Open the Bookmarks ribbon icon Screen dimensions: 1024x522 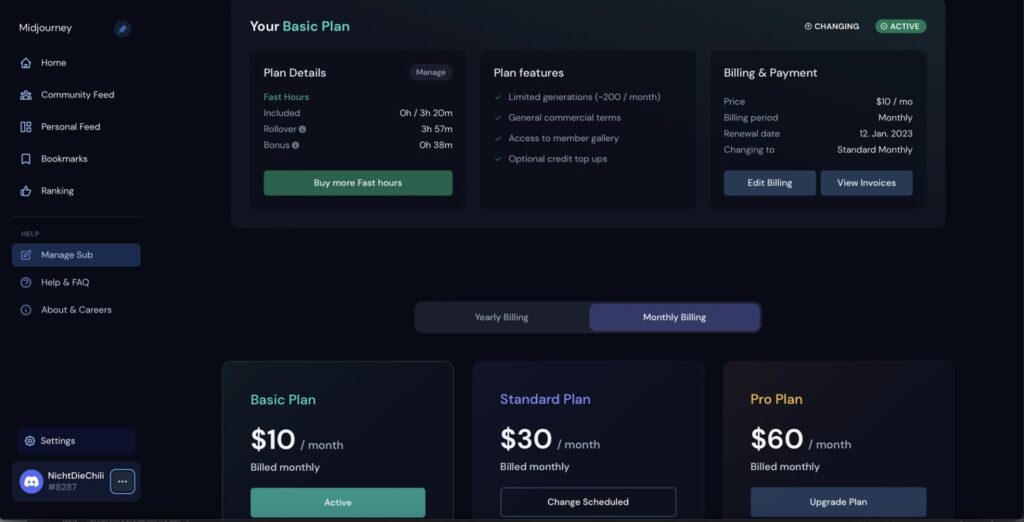click(x=26, y=159)
